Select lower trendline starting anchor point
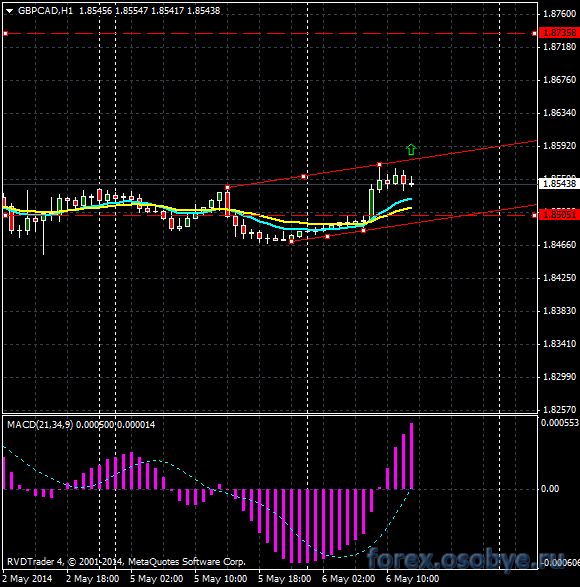 (x=292, y=242)
